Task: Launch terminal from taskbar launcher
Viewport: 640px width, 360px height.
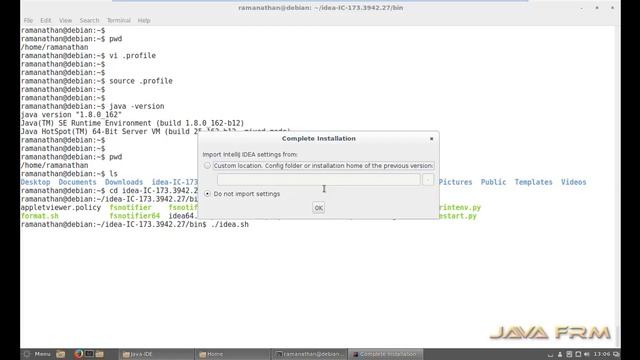Action: coord(89,354)
